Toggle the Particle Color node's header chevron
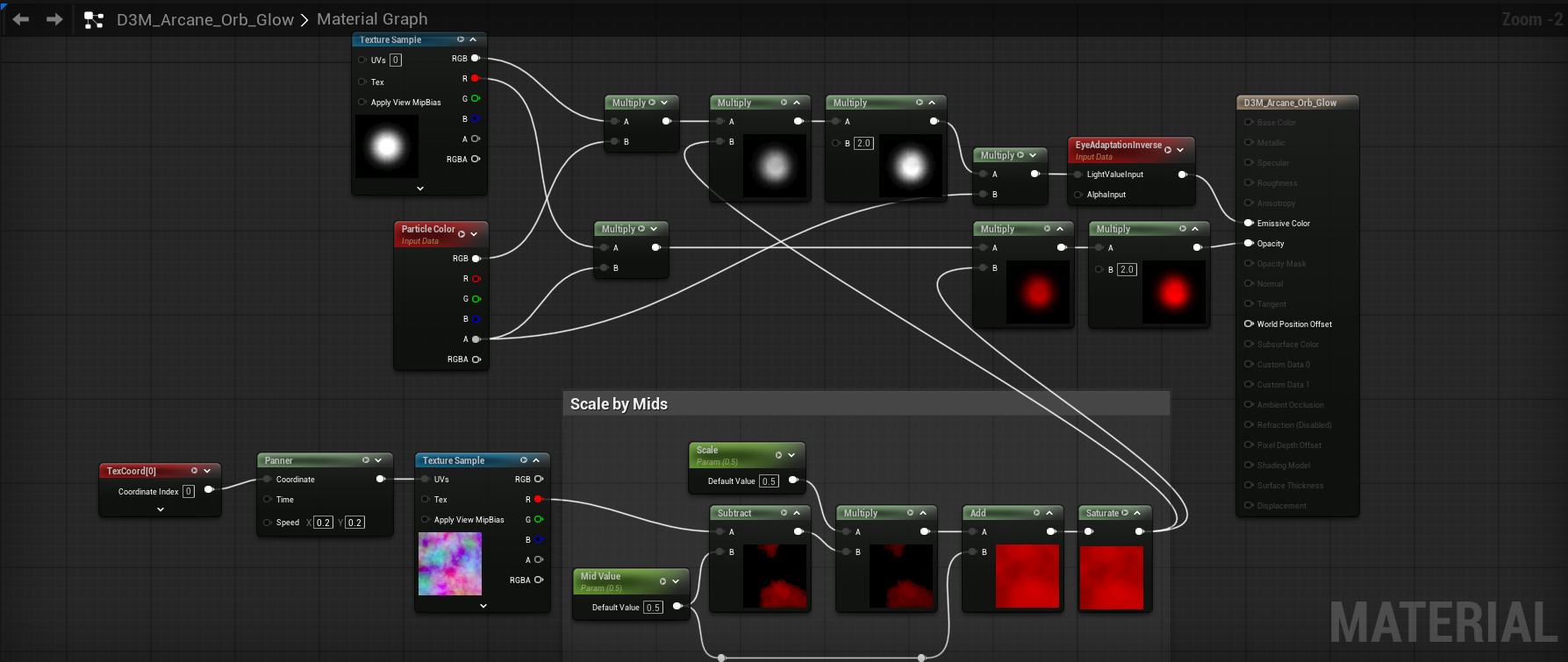 pyautogui.click(x=474, y=234)
